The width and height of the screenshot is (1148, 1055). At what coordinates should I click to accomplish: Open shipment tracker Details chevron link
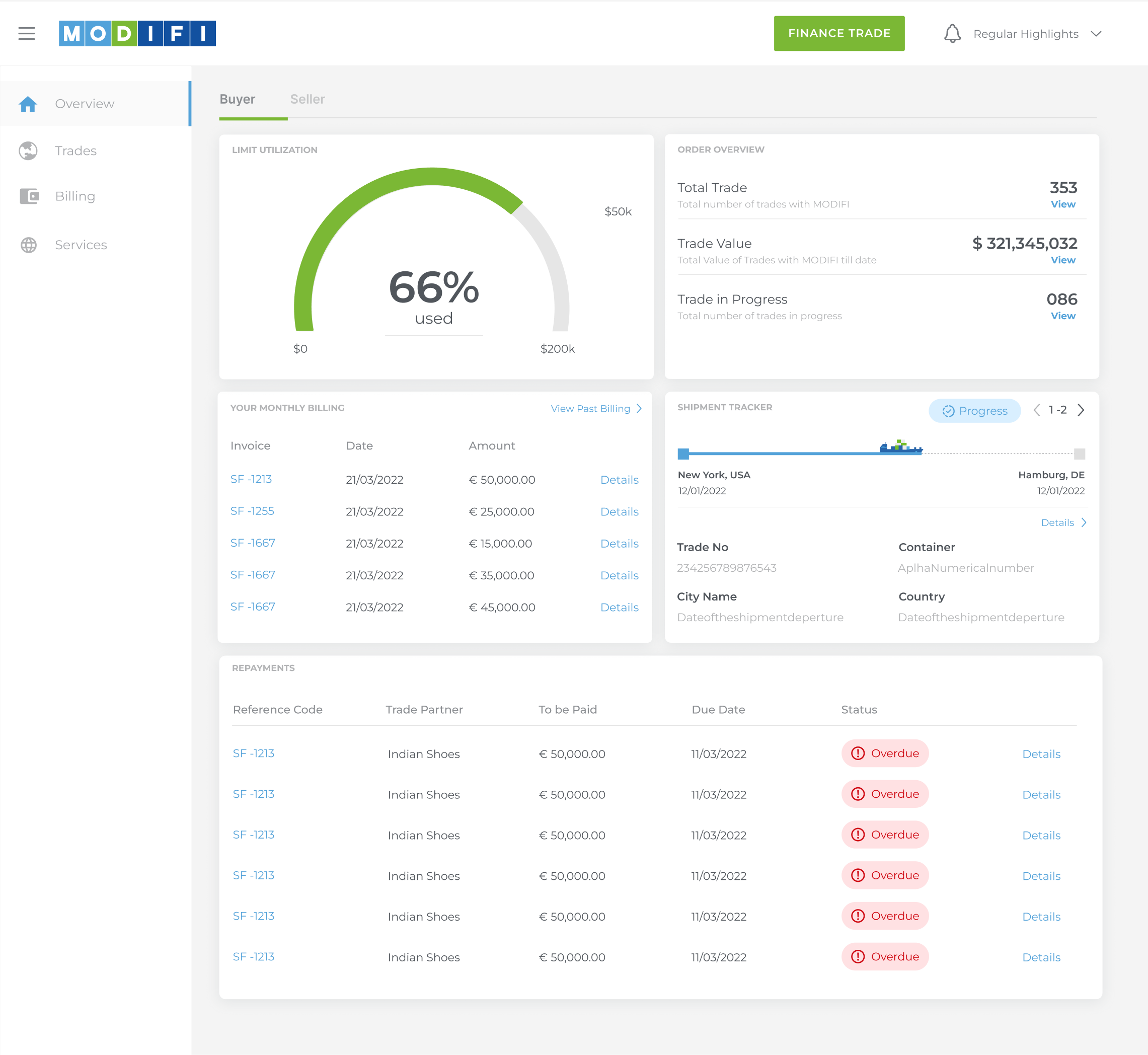(1063, 522)
